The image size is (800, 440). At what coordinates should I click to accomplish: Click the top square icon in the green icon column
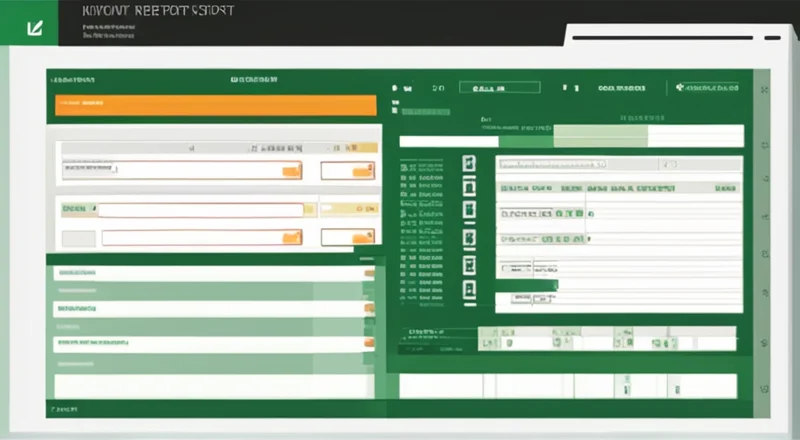(469, 164)
